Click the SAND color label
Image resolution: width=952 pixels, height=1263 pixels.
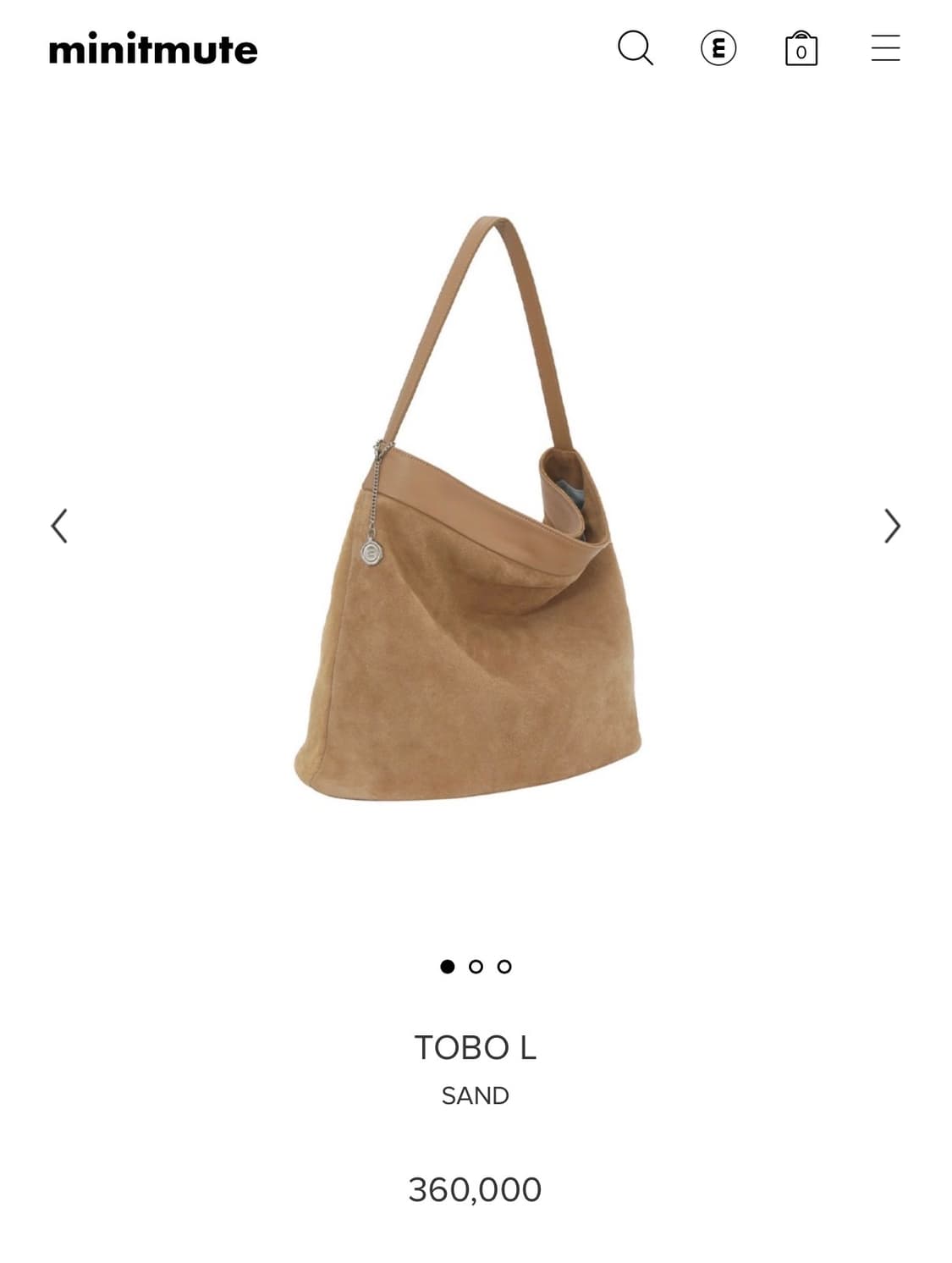tap(476, 1096)
